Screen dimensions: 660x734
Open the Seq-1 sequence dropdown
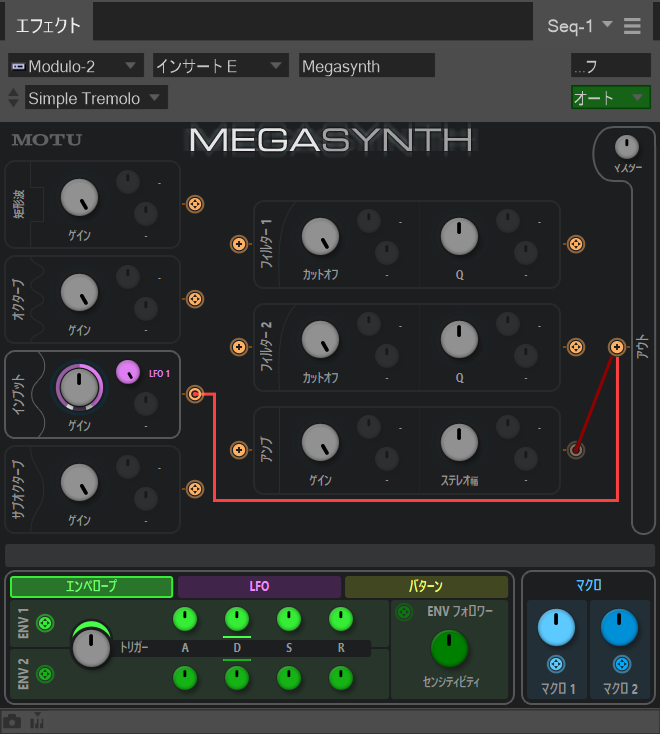(x=580, y=26)
